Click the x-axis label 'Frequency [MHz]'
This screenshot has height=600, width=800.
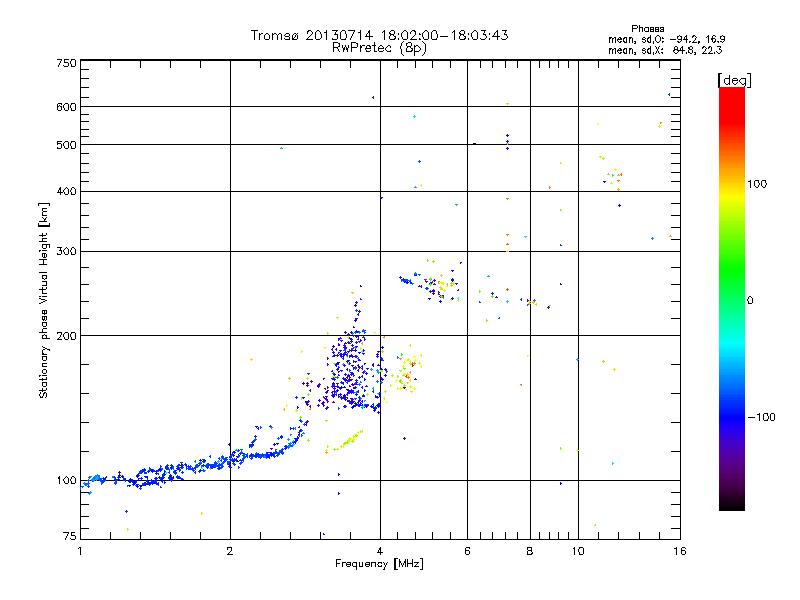[379, 564]
